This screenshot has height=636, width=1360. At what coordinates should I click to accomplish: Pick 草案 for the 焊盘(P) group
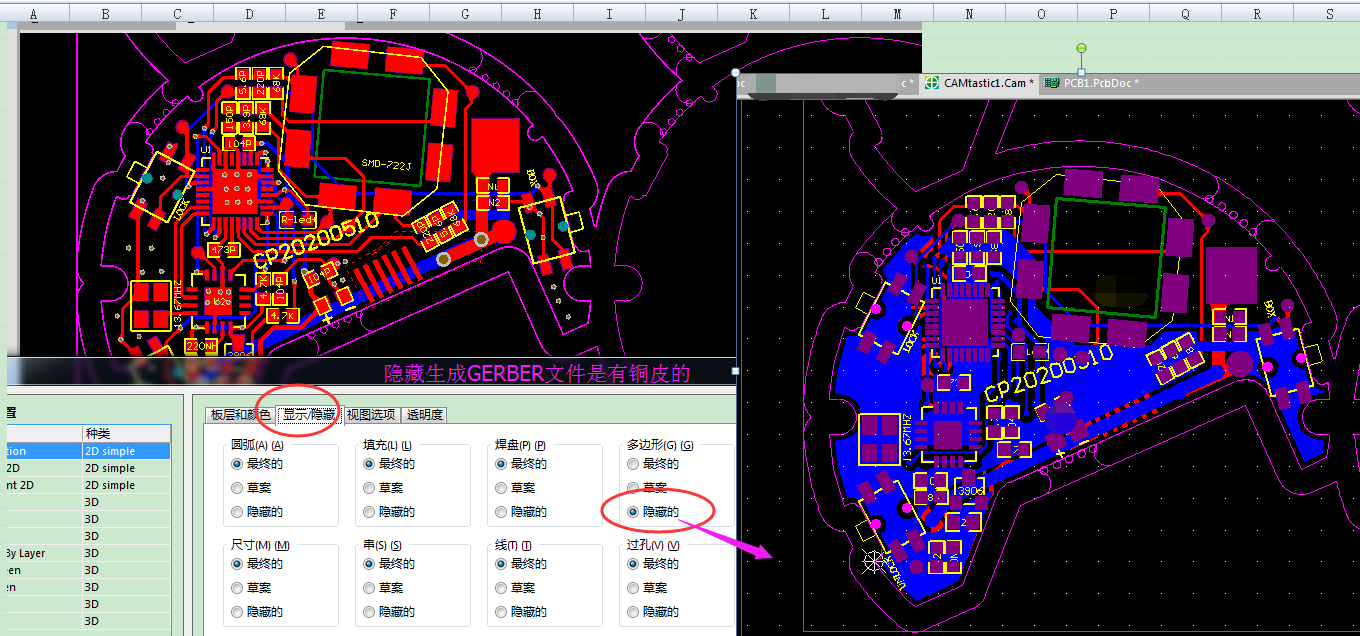501,488
